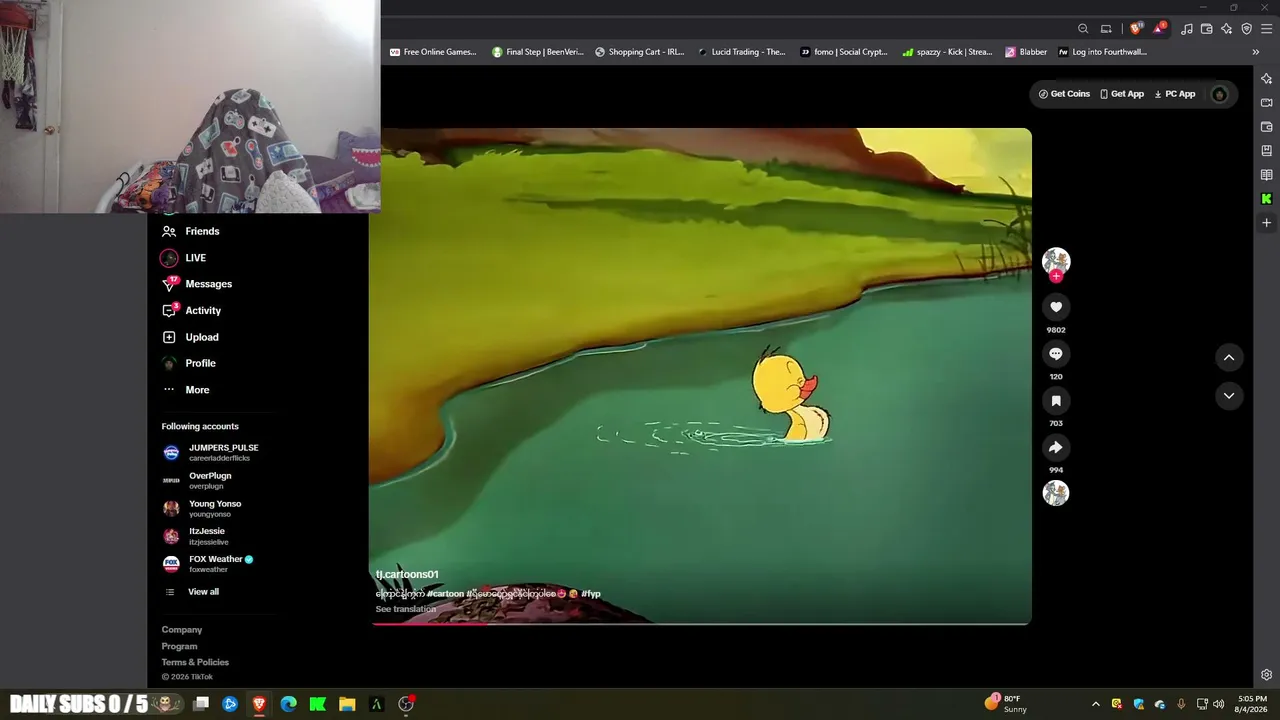This screenshot has width=1280, height=720.
Task: Open the FOX Weather followed account
Action: coord(208,564)
